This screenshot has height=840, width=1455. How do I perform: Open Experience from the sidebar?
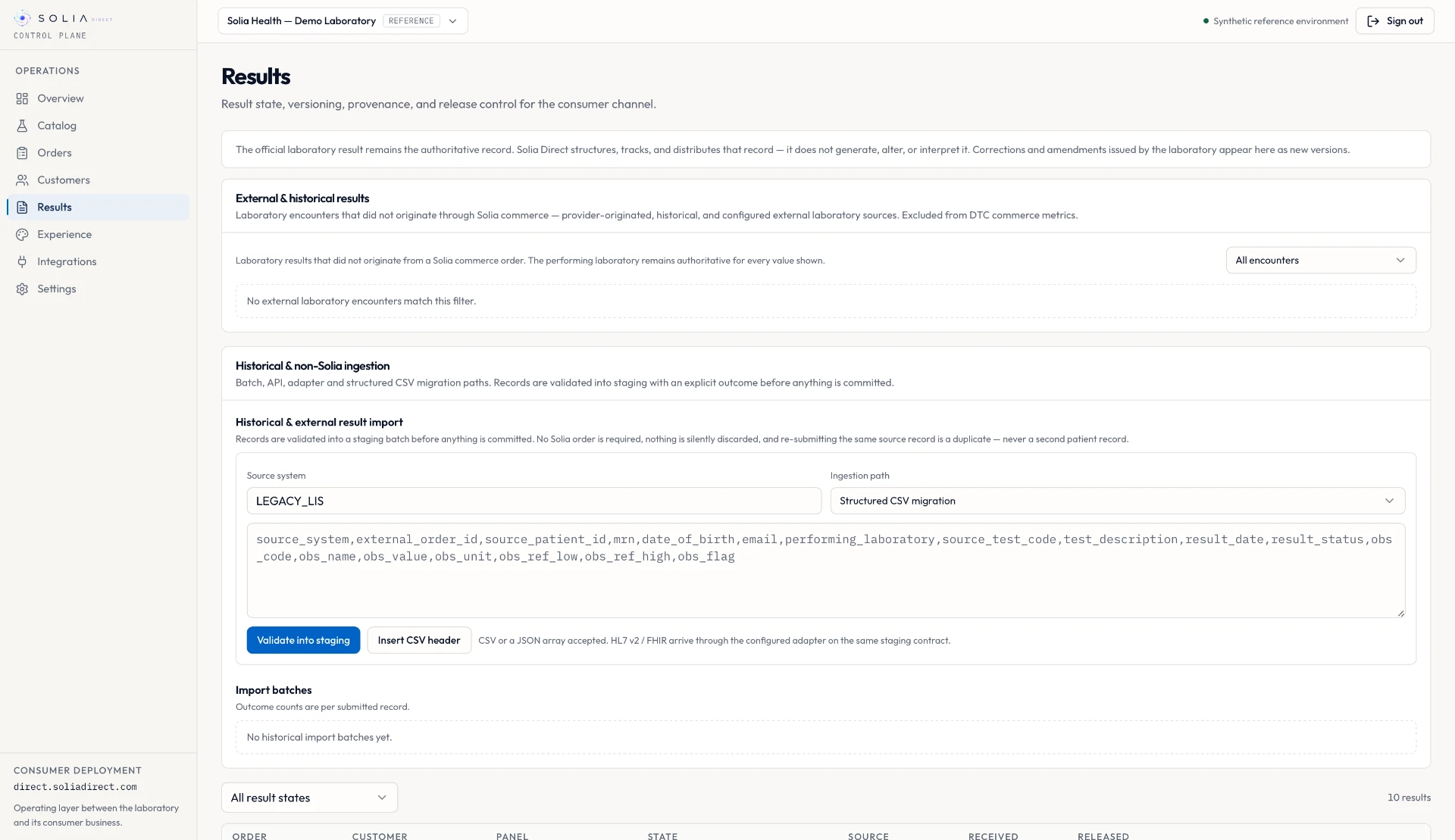(x=98, y=235)
